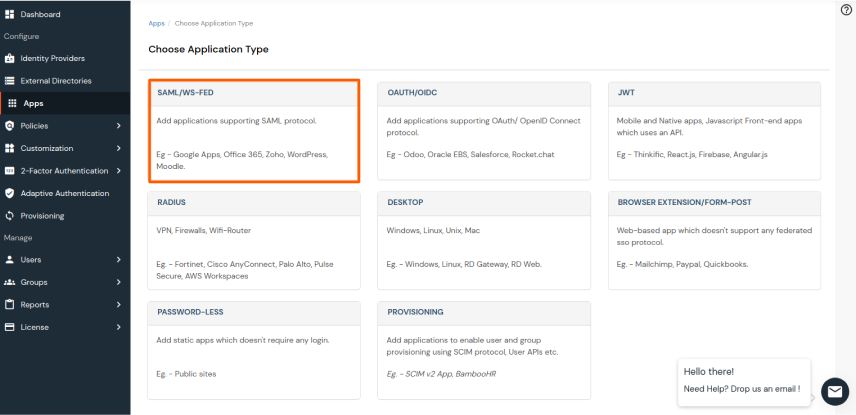Open the Provisioning sidebar item
856x415 pixels.
(x=65, y=216)
